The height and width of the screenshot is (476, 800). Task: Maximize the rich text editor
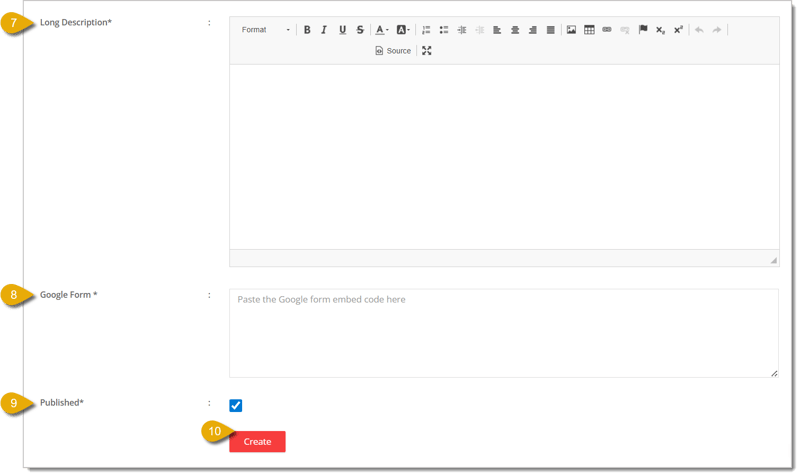(427, 51)
